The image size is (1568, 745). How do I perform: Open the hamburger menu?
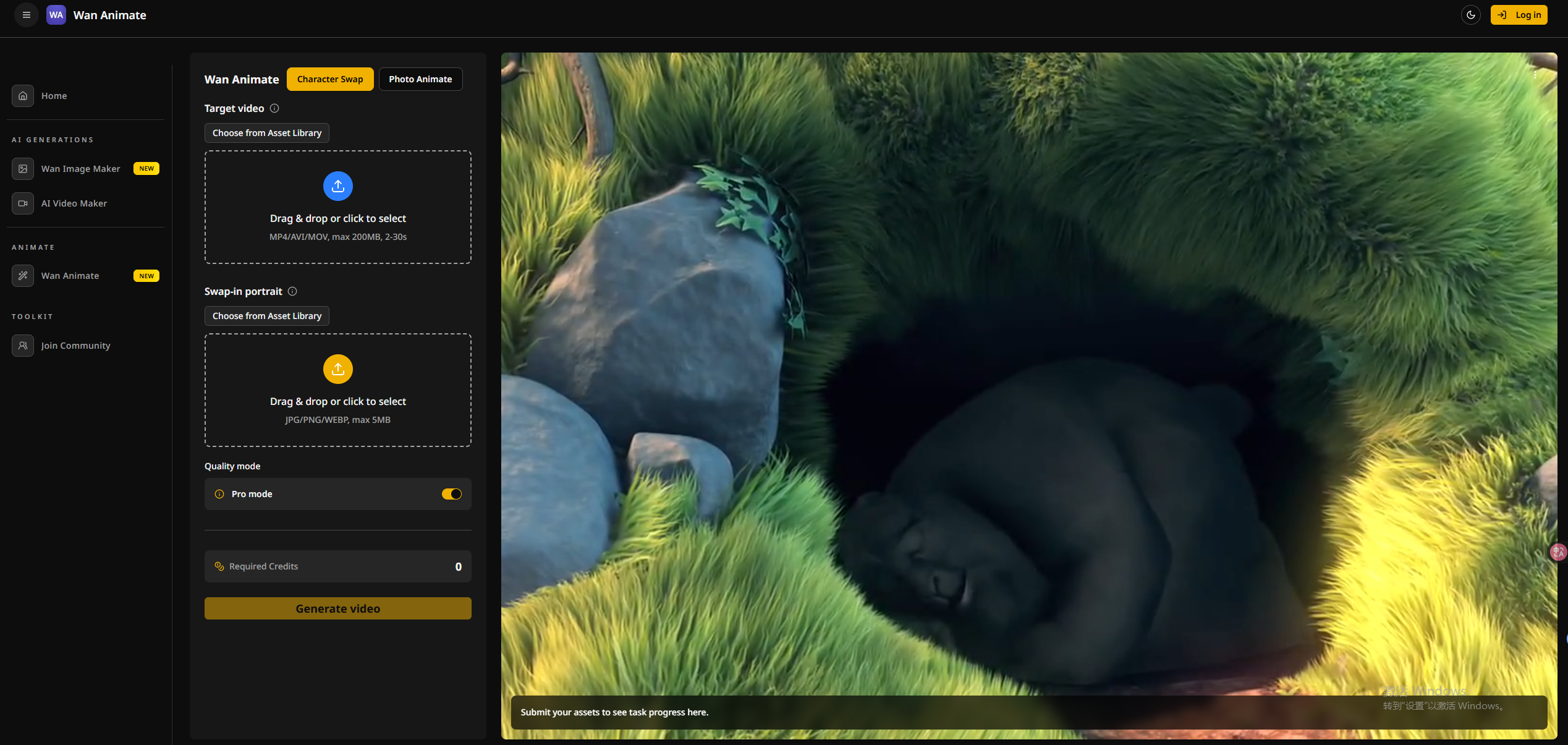click(26, 15)
